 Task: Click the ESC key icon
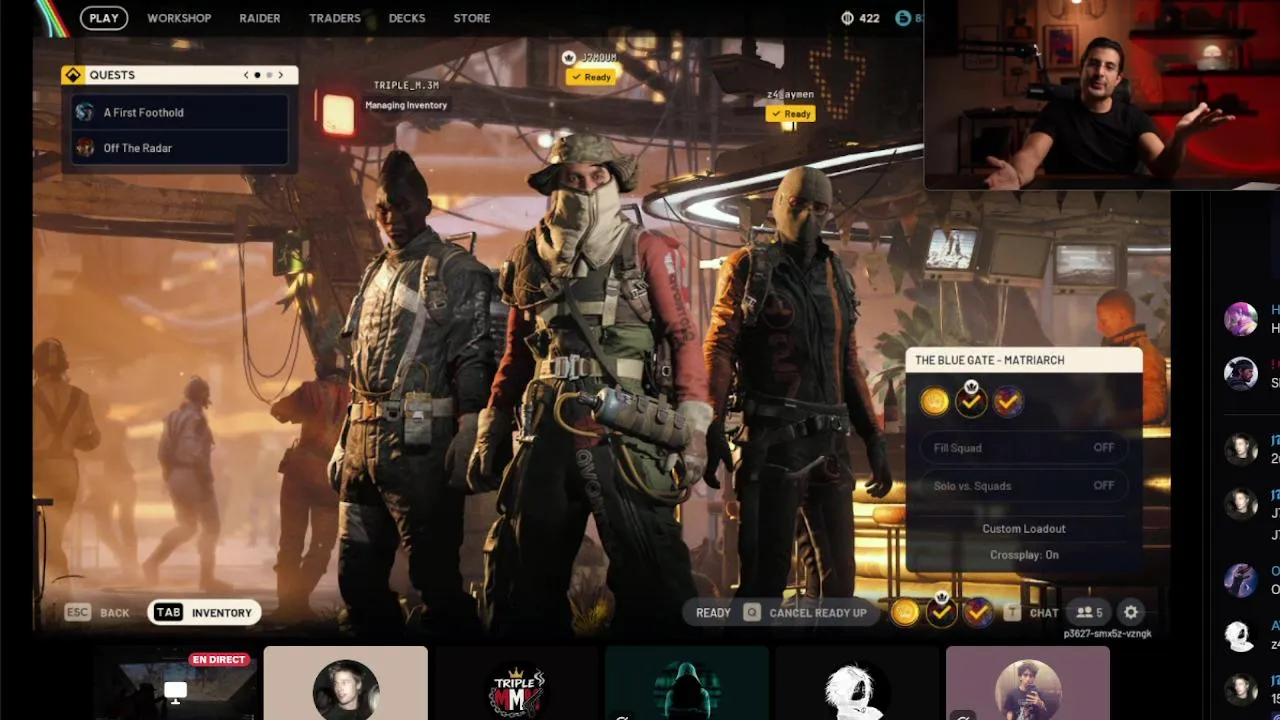[x=77, y=613]
